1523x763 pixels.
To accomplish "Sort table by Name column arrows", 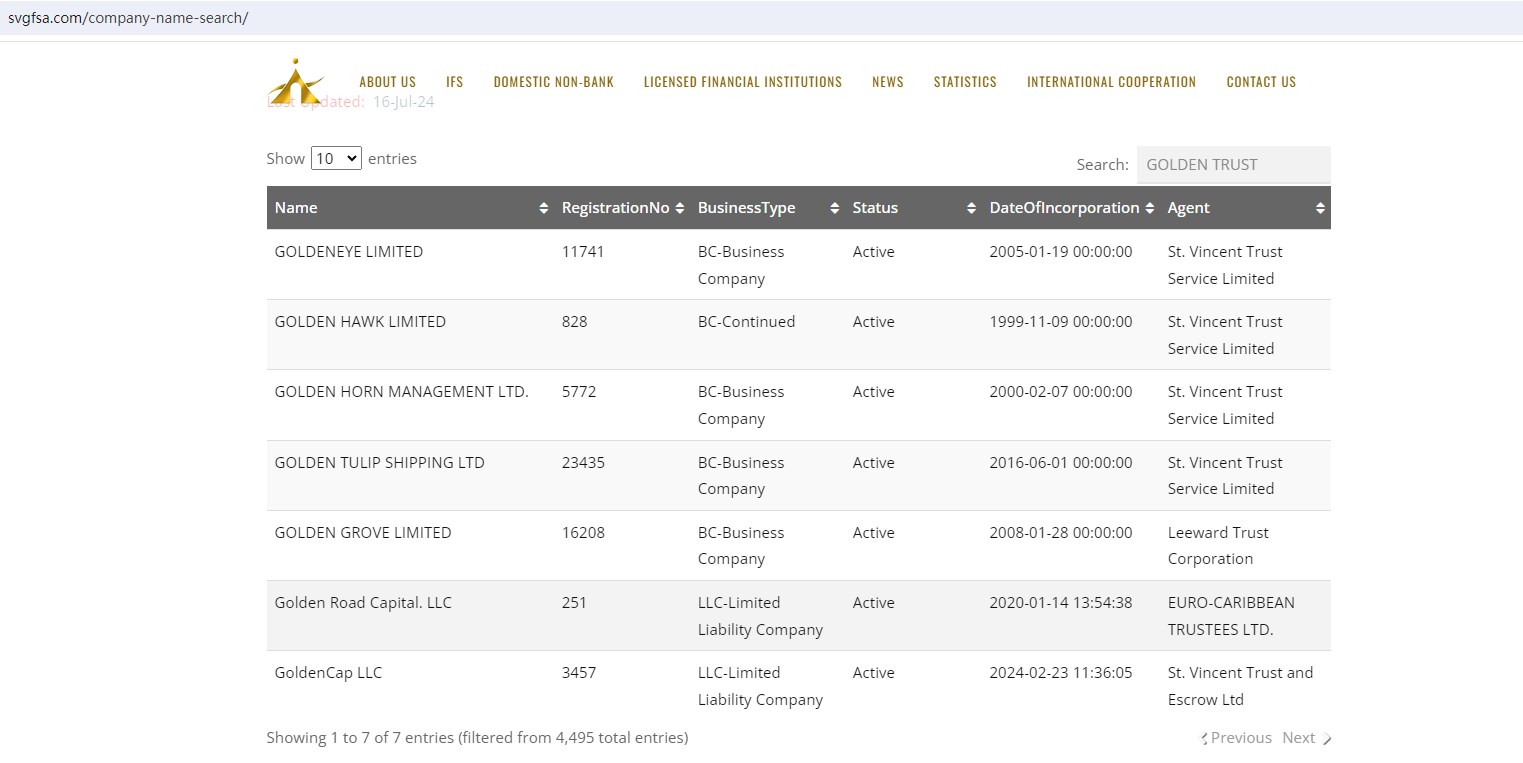I will [x=544, y=208].
